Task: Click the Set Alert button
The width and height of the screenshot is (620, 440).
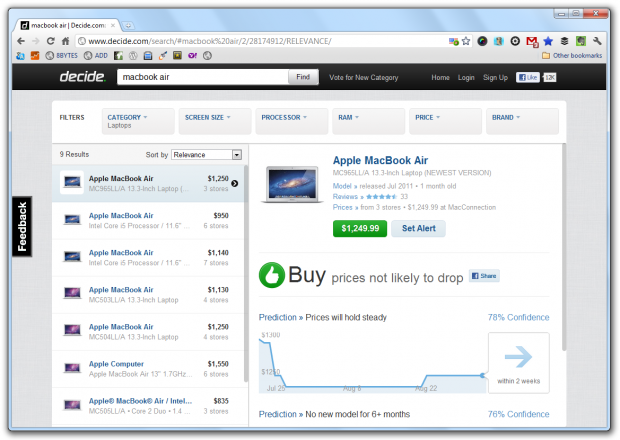Action: 418,228
